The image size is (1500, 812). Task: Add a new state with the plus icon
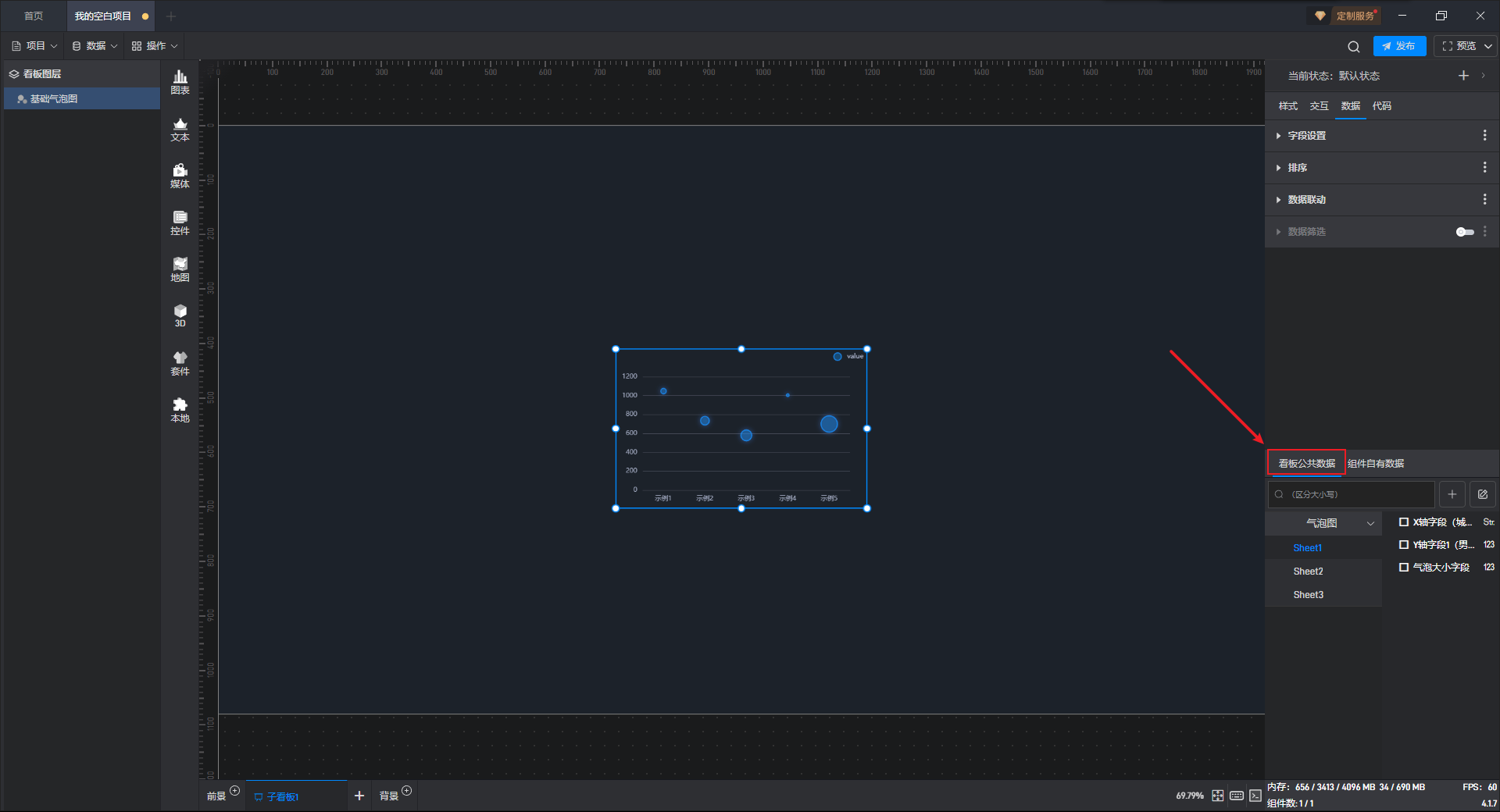coord(1463,76)
